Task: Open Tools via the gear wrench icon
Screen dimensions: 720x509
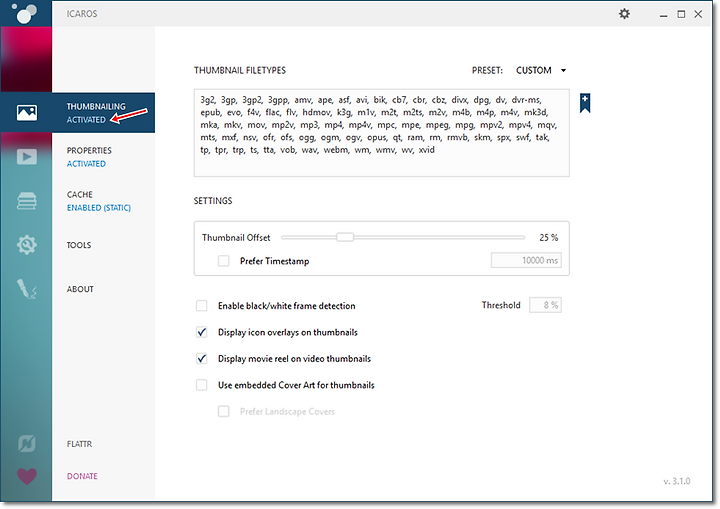Action: 27,245
